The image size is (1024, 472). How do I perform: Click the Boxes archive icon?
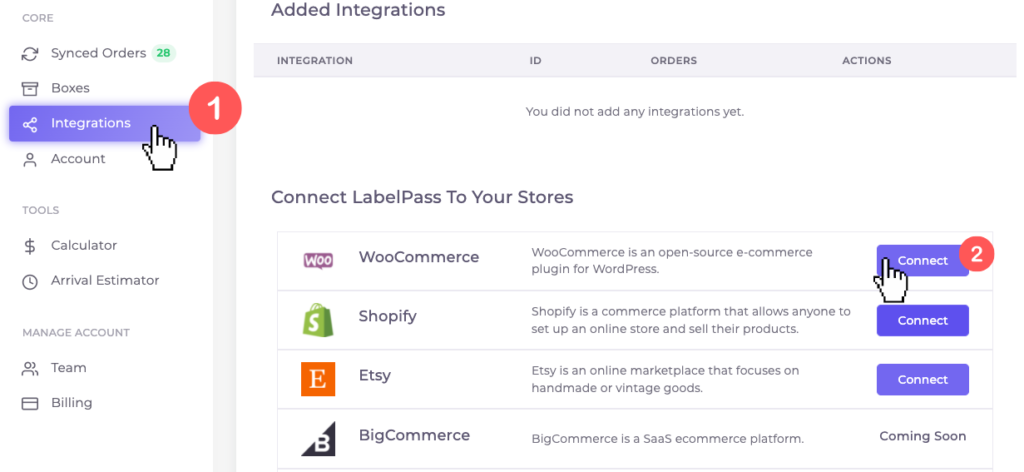point(30,88)
